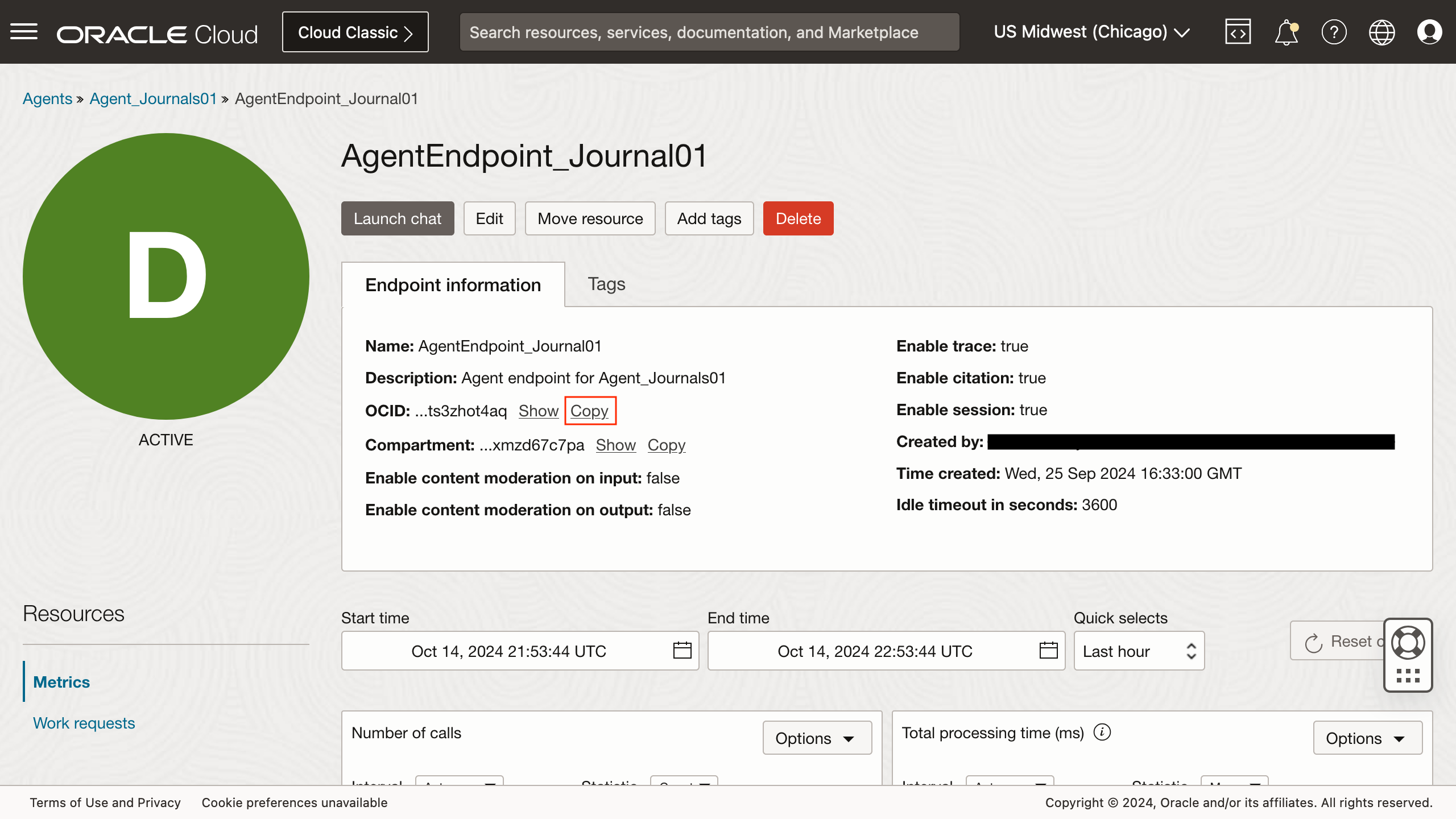Select the Start time input field
This screenshot has height=819, width=1456.
(x=509, y=651)
